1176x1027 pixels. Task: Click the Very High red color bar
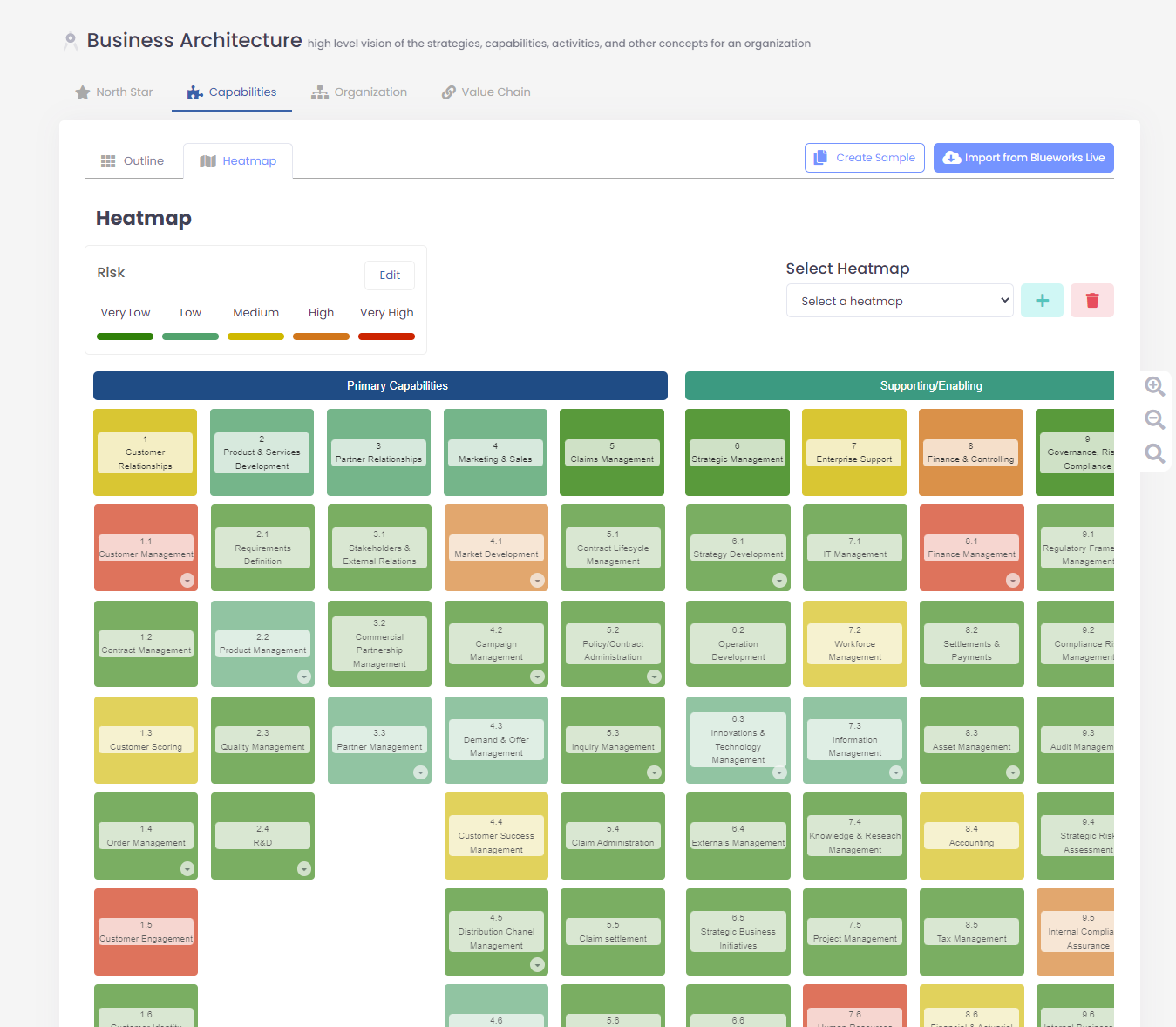386,337
